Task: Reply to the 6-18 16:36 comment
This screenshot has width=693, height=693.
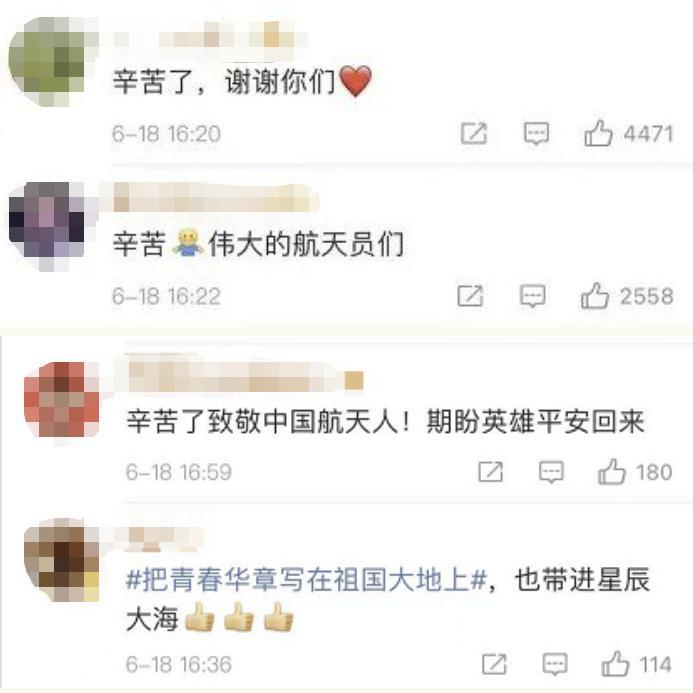Action: 555,664
